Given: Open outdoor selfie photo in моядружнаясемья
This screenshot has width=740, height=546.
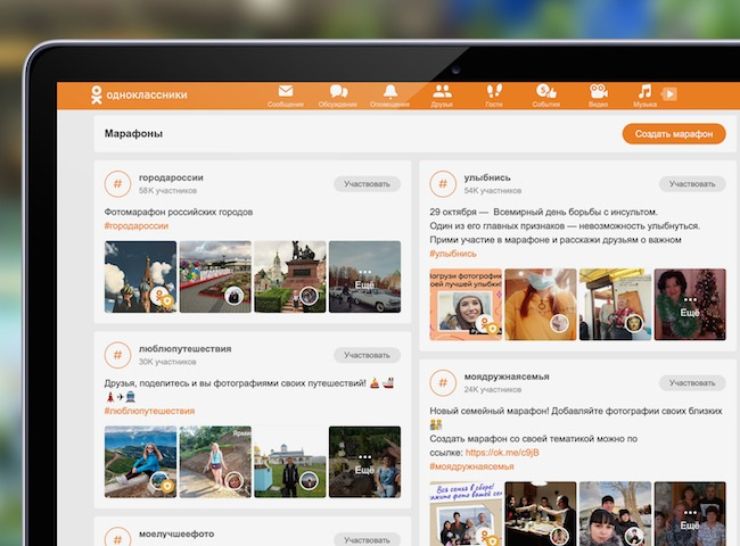Looking at the screenshot, I should click(x=615, y=513).
